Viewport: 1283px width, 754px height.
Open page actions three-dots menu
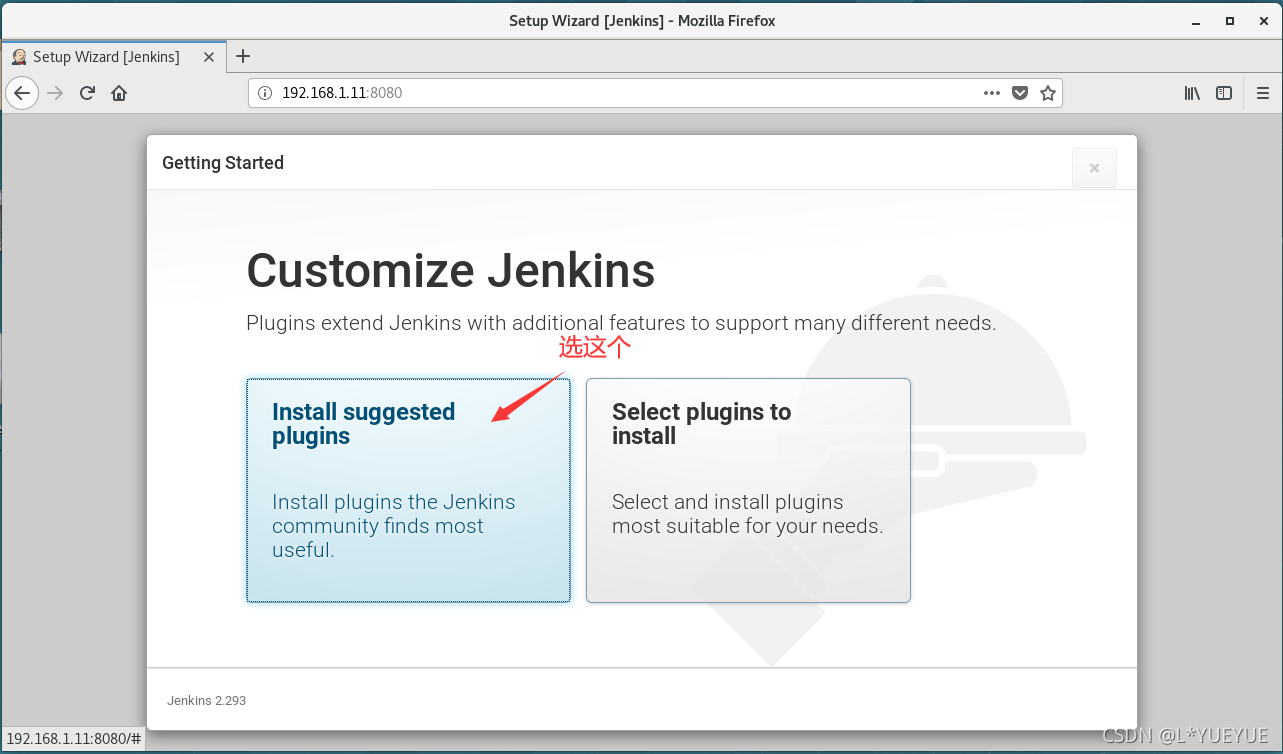tap(992, 93)
